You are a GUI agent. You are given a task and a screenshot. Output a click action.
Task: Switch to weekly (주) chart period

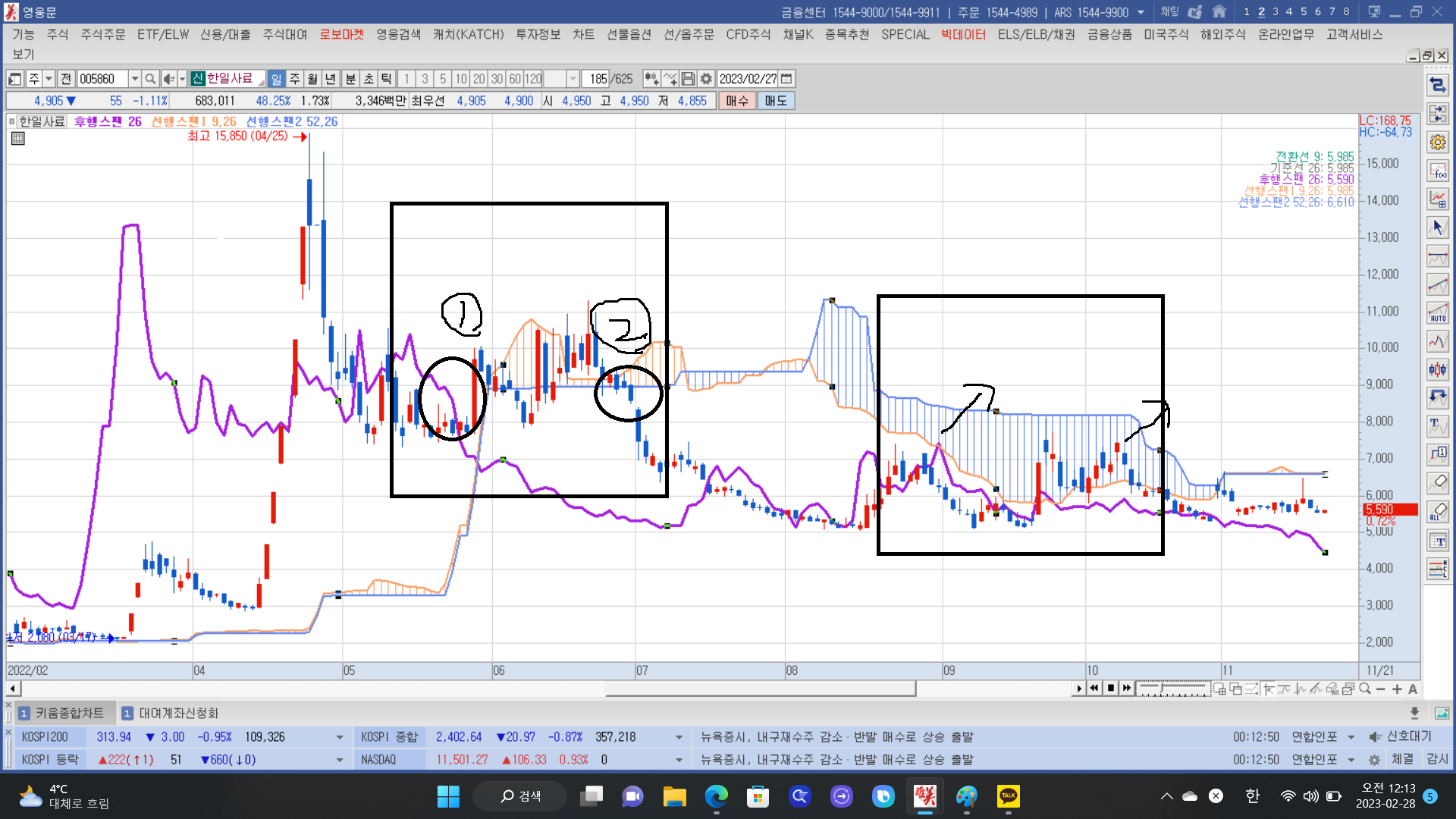[x=294, y=79]
